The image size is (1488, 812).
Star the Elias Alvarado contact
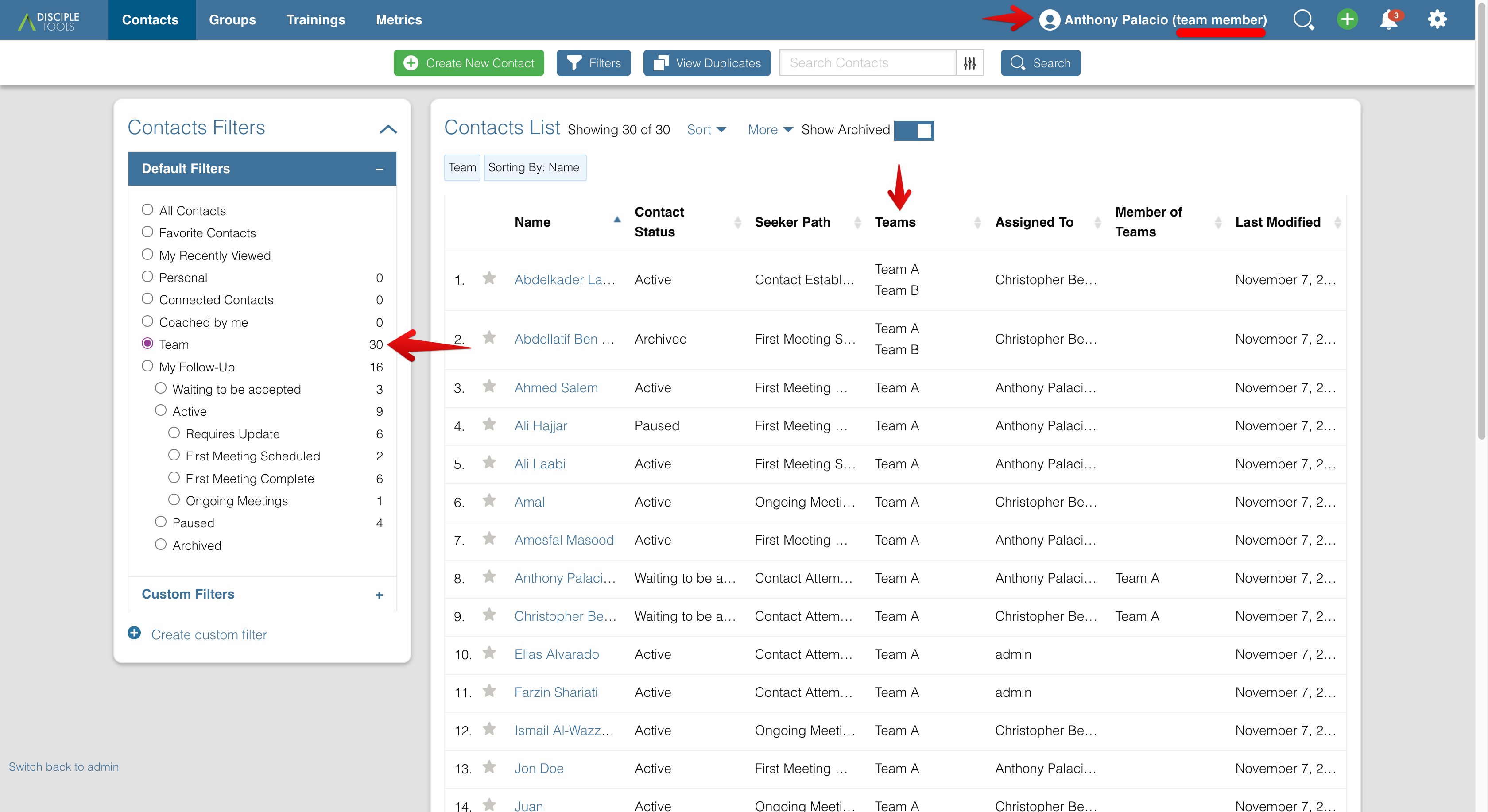pyautogui.click(x=489, y=654)
